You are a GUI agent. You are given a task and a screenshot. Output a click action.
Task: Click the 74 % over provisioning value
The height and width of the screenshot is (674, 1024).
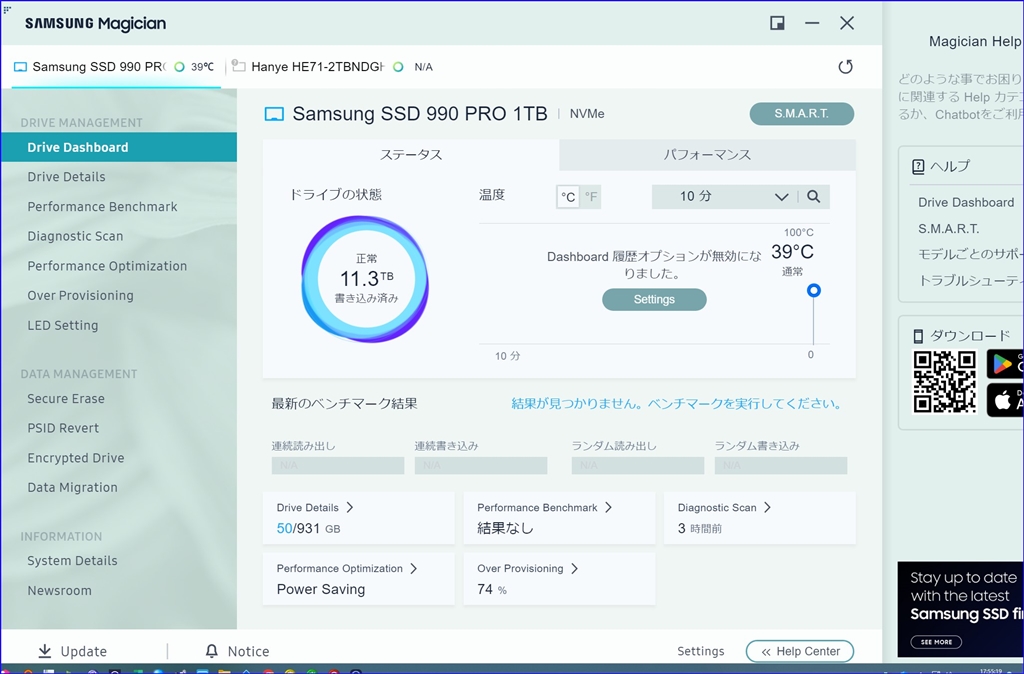[x=492, y=590]
